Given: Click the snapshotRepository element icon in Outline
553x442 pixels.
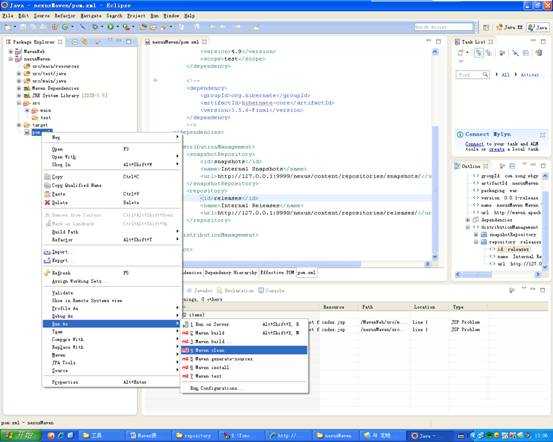Looking at the screenshot, I should (484, 235).
